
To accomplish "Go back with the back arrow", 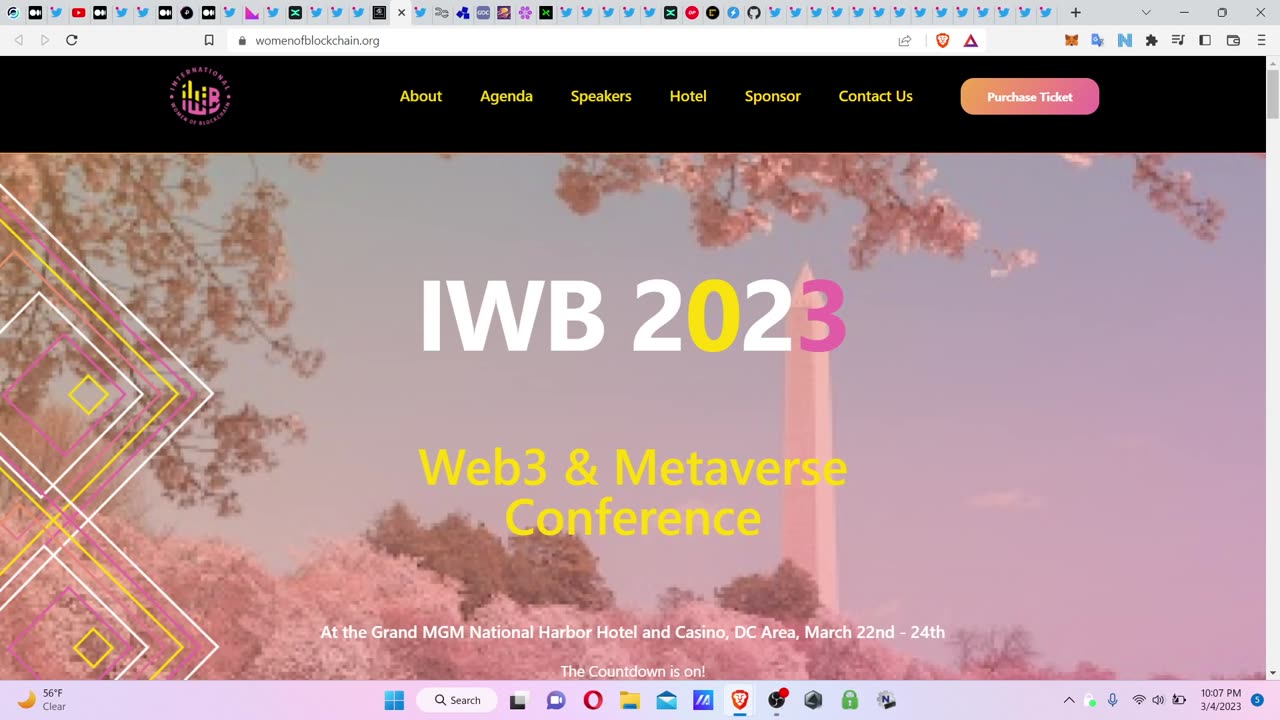I will point(18,40).
